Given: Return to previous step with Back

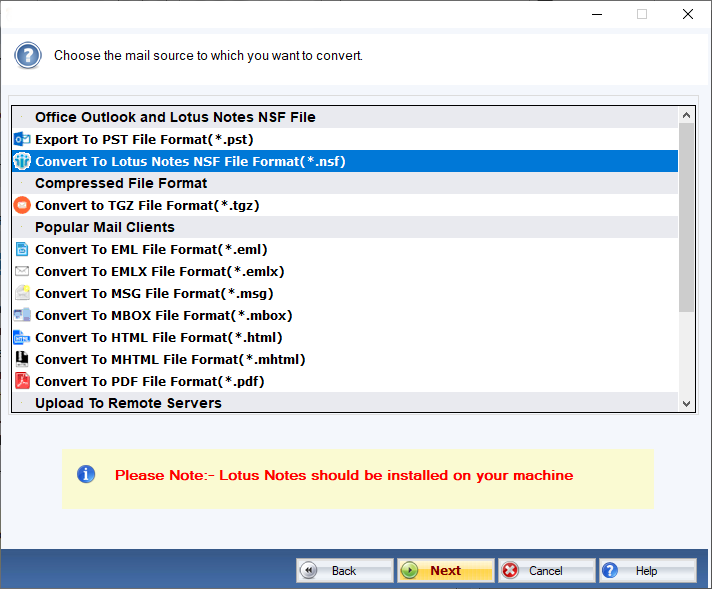Looking at the screenshot, I should [345, 570].
